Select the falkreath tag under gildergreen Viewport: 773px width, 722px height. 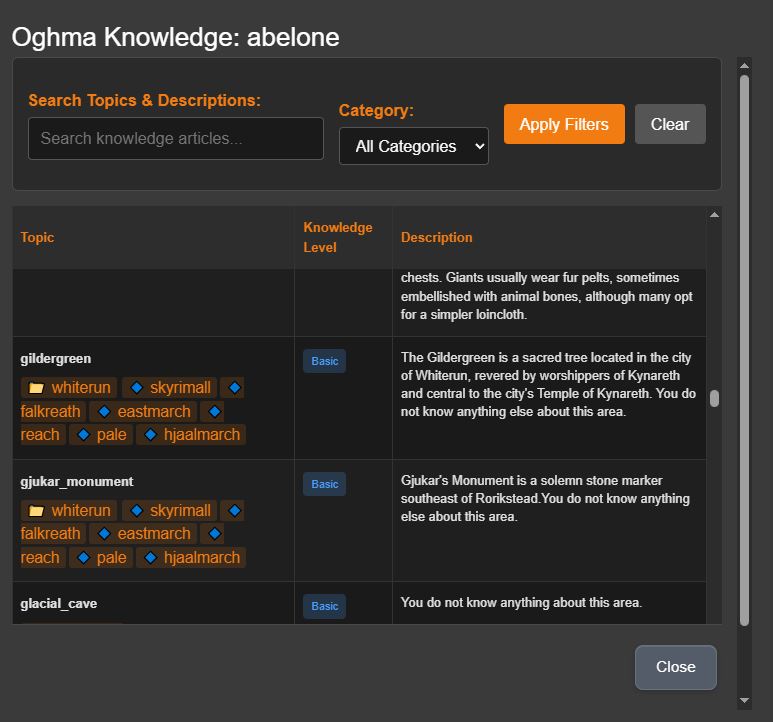click(51, 411)
